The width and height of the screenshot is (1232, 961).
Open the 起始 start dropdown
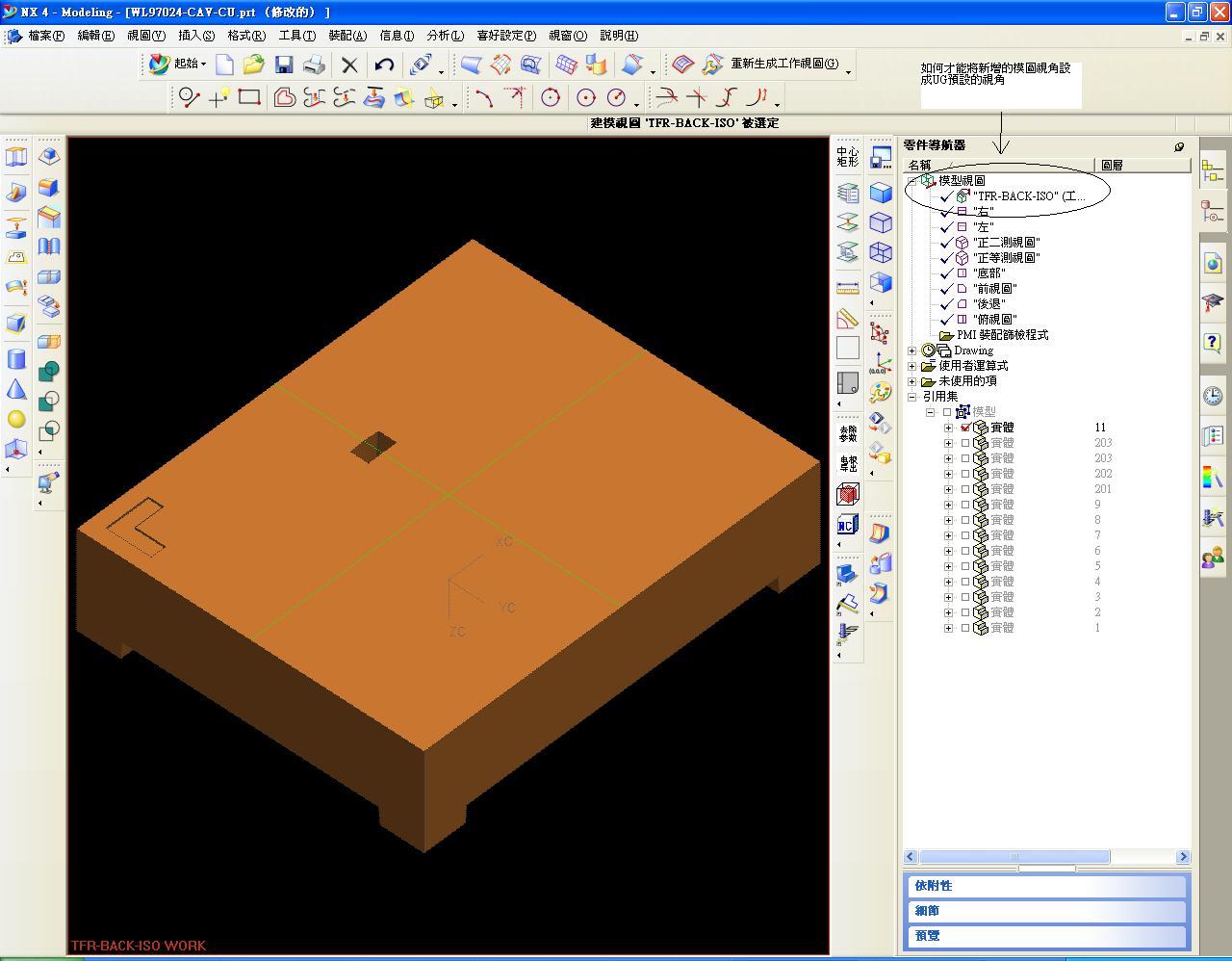[177, 65]
